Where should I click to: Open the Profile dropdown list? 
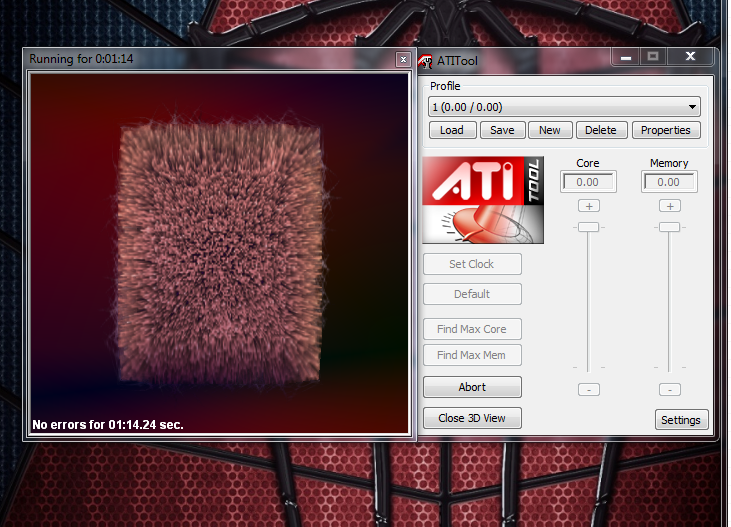pyautogui.click(x=565, y=107)
